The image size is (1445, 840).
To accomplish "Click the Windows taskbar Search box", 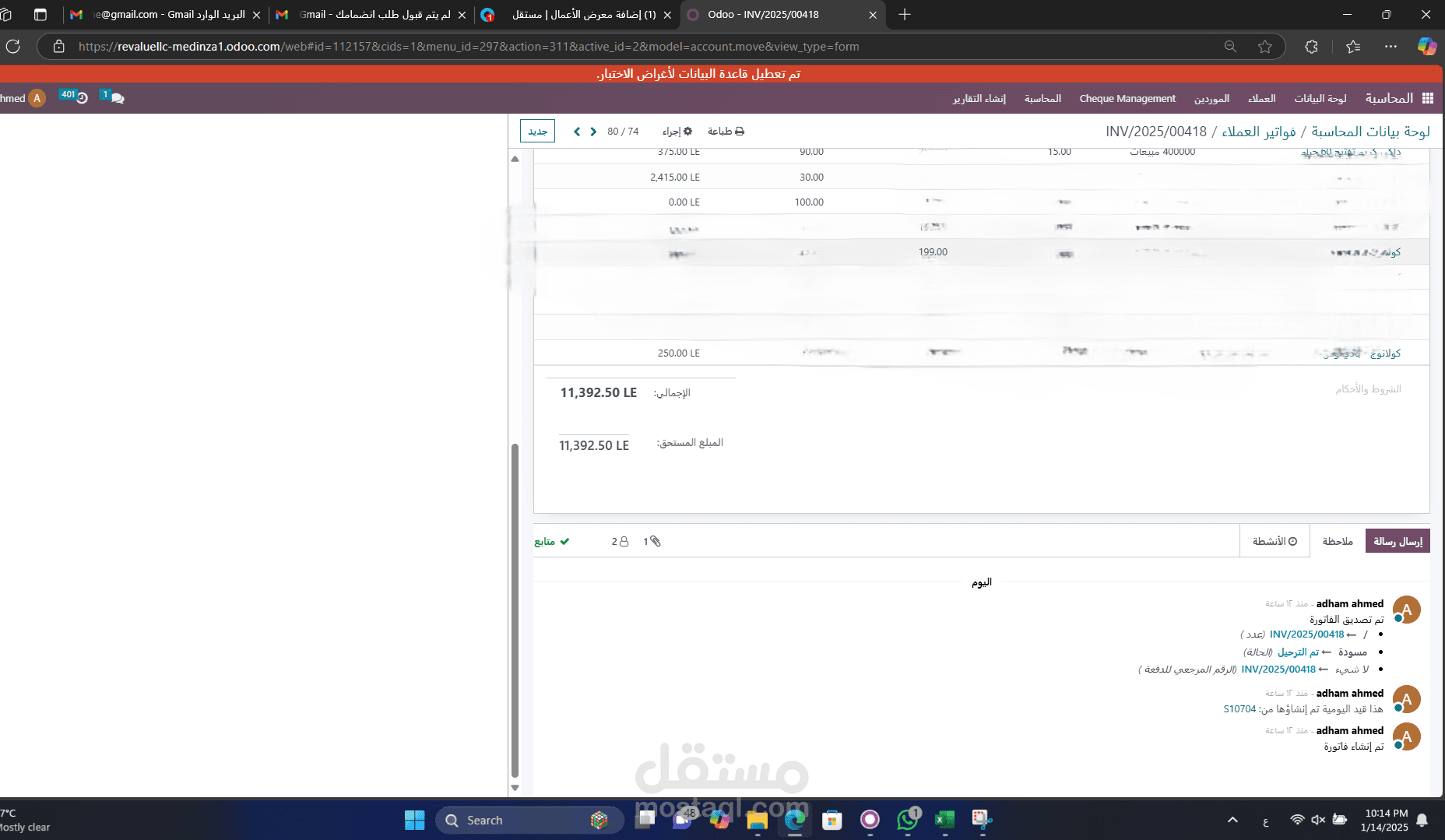I will 529,820.
